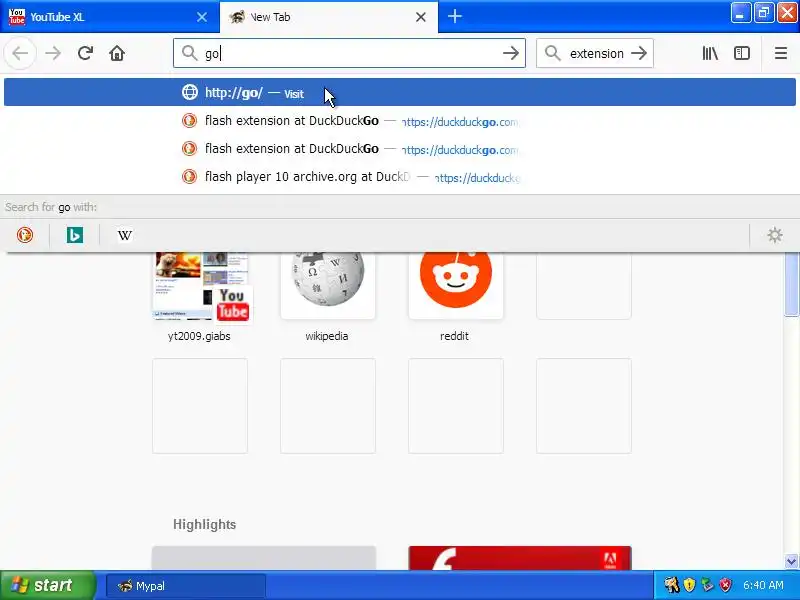
Task: Click the reddit label
Action: point(454,336)
